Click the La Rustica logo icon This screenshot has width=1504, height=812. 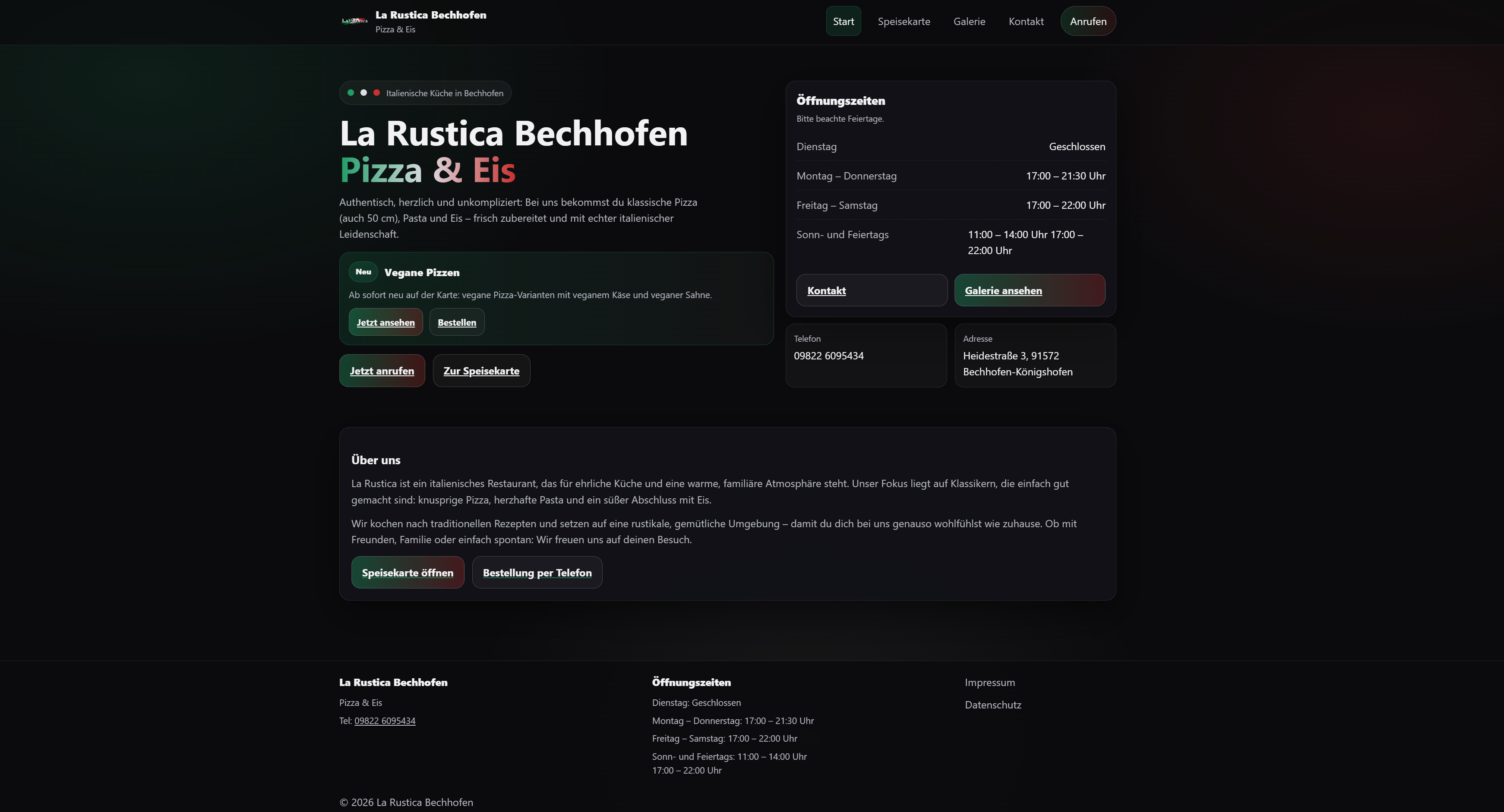tap(354, 21)
